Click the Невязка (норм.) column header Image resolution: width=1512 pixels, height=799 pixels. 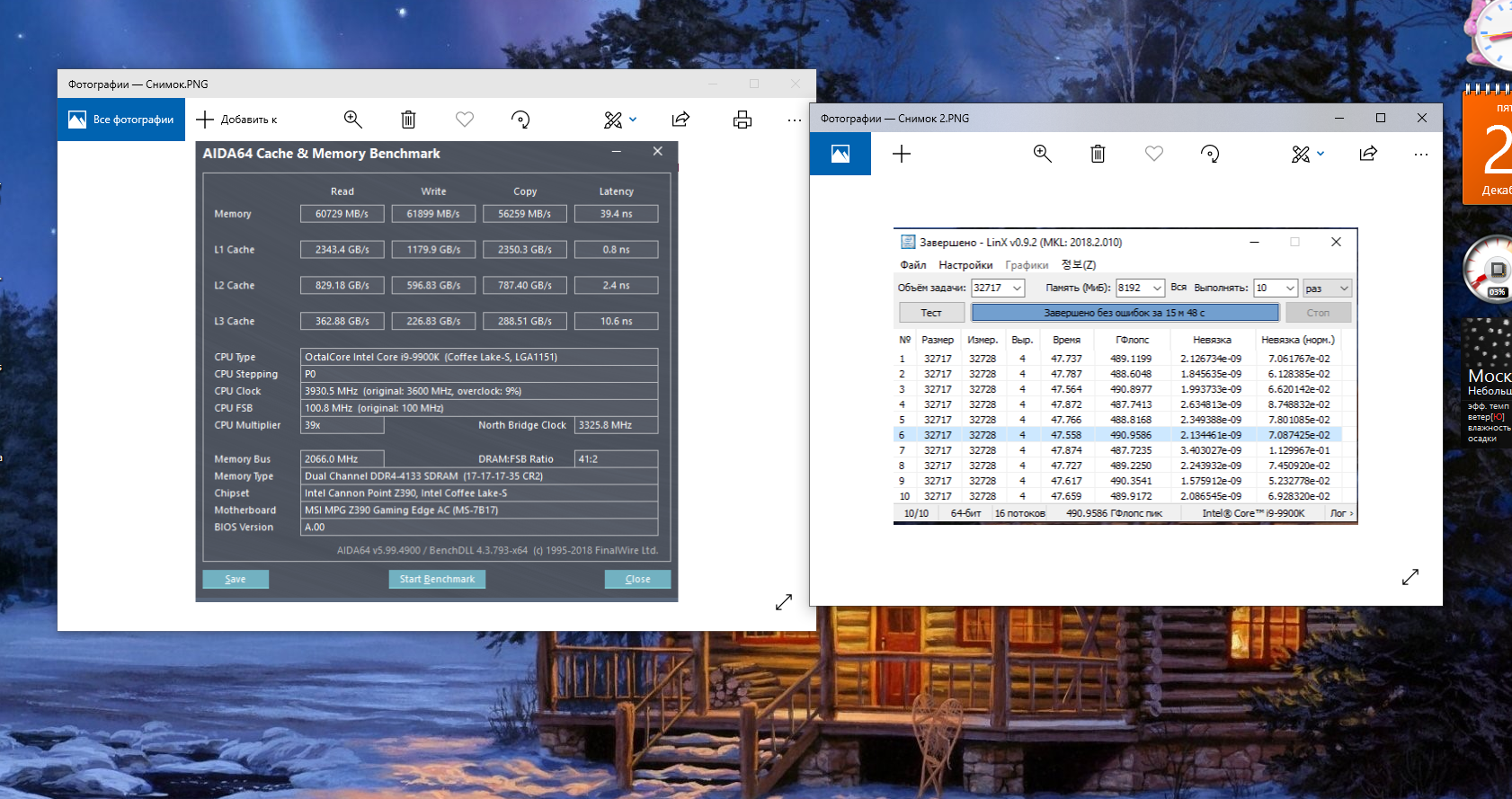coord(1297,340)
